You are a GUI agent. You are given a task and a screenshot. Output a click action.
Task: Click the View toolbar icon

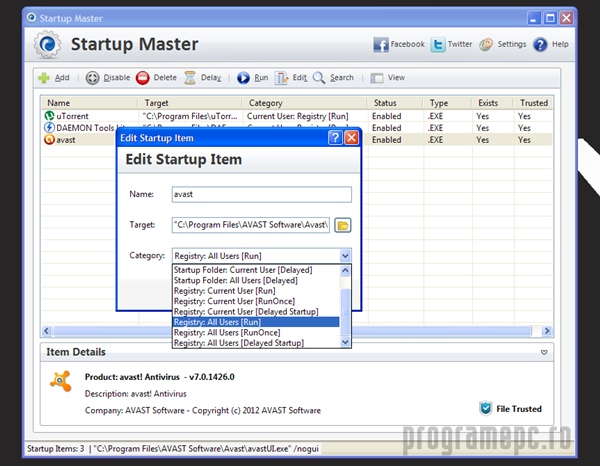click(377, 78)
